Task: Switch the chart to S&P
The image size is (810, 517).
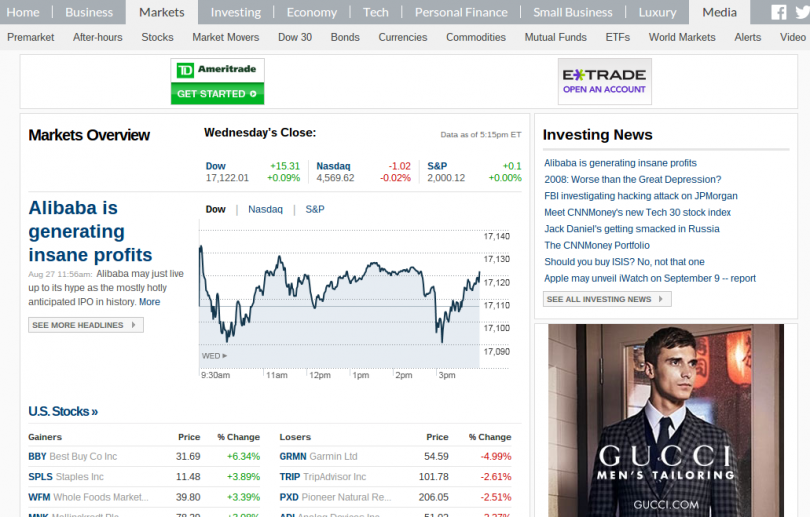Action: [315, 209]
